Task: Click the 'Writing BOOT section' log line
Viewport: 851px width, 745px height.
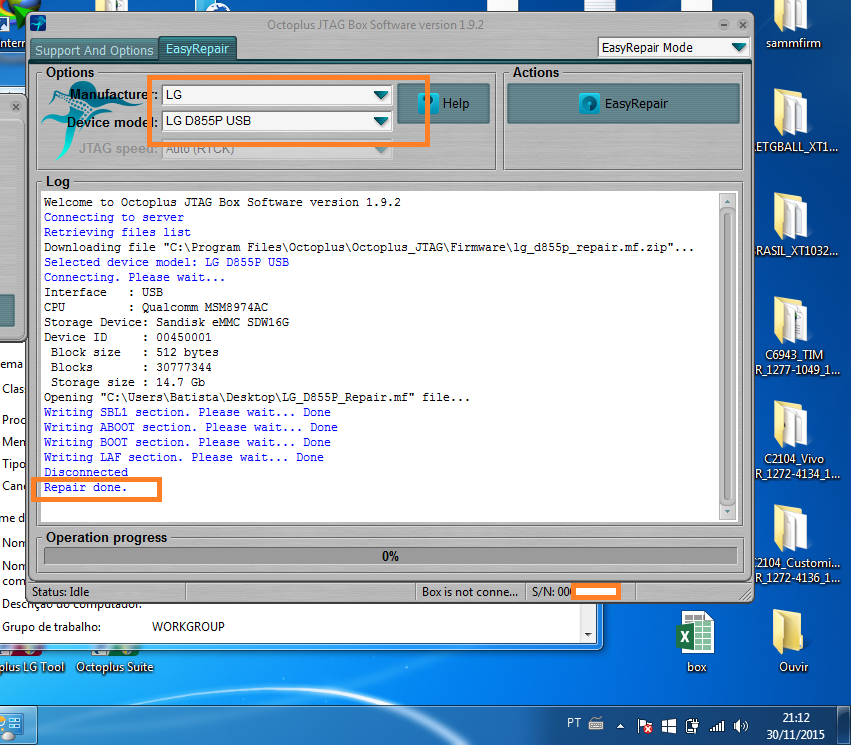Action: [x=187, y=443]
